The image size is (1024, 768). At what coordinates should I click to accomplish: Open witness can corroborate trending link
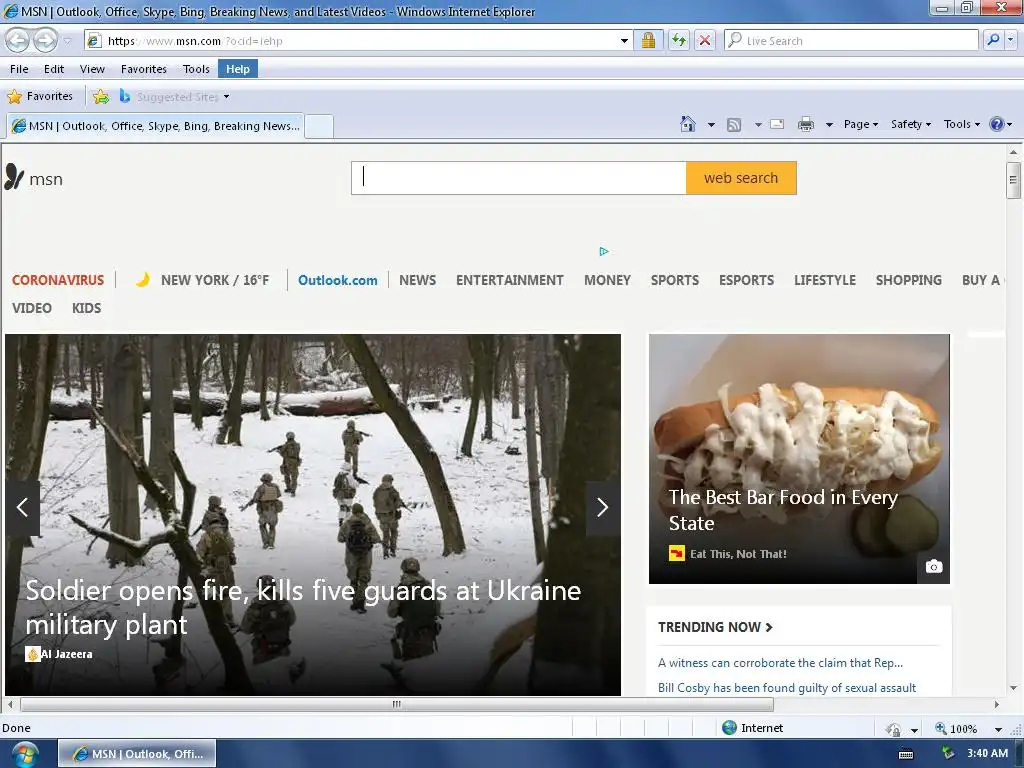pyautogui.click(x=780, y=663)
